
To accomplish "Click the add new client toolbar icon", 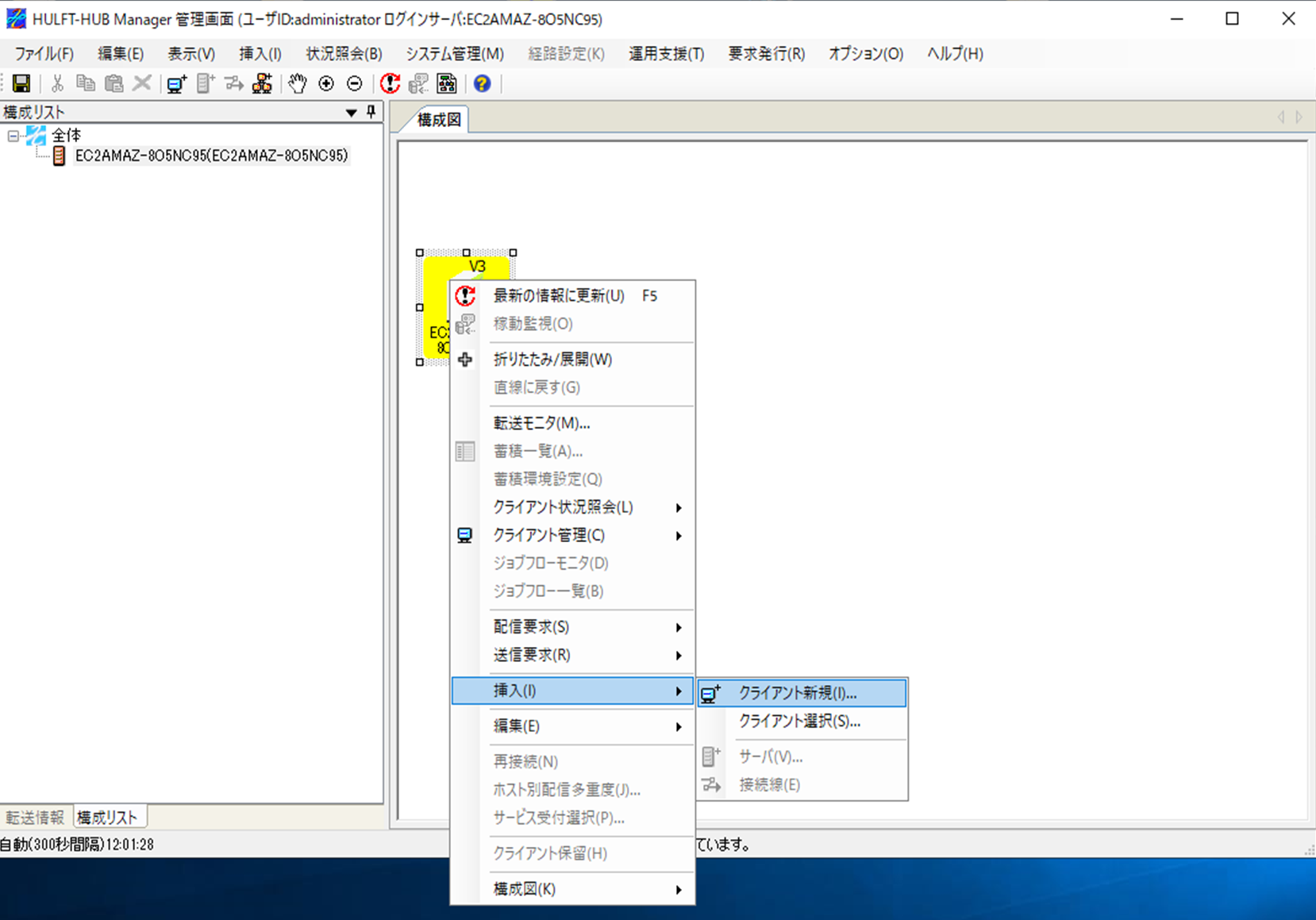I will click(x=177, y=83).
